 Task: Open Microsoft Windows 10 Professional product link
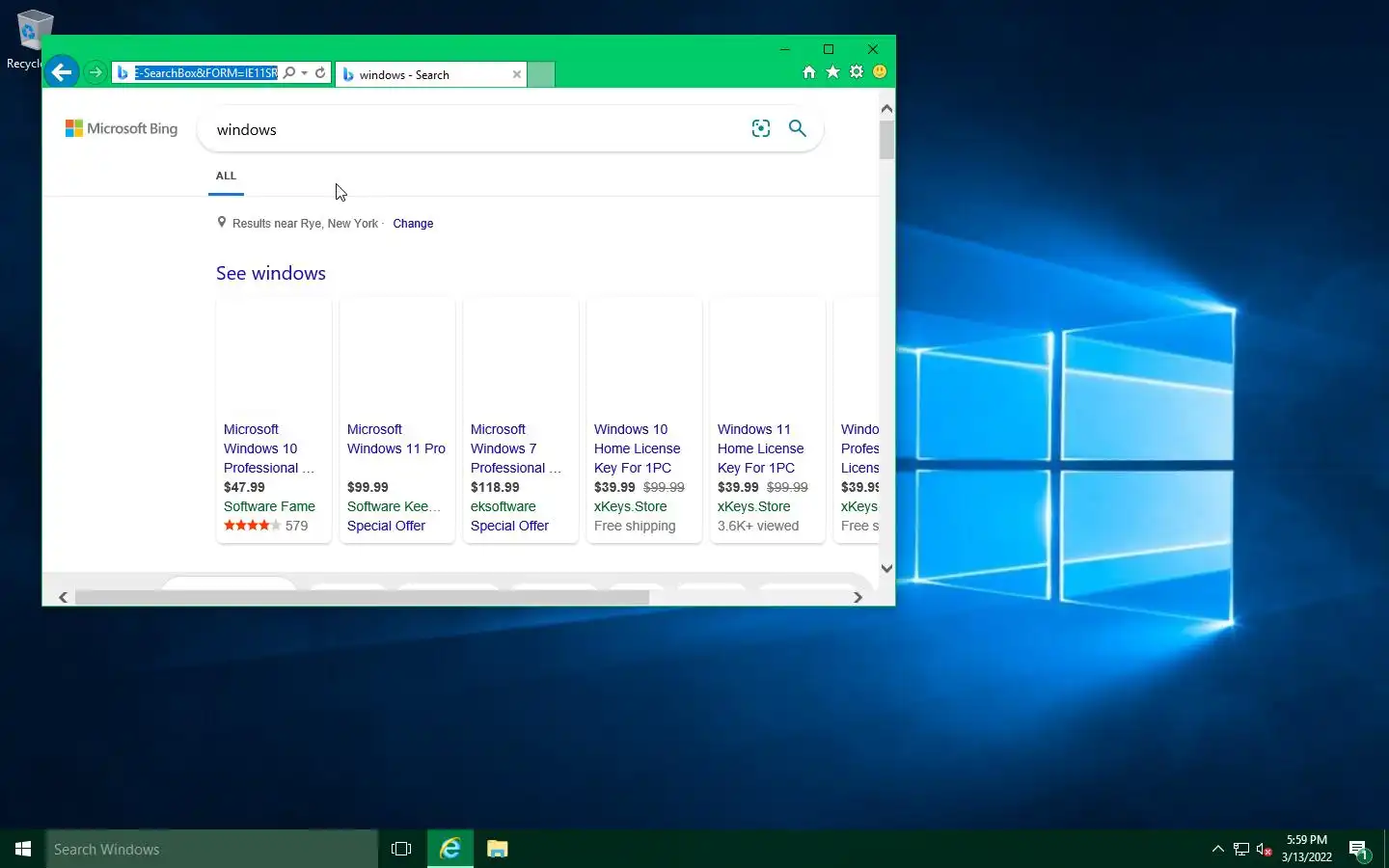(x=269, y=448)
